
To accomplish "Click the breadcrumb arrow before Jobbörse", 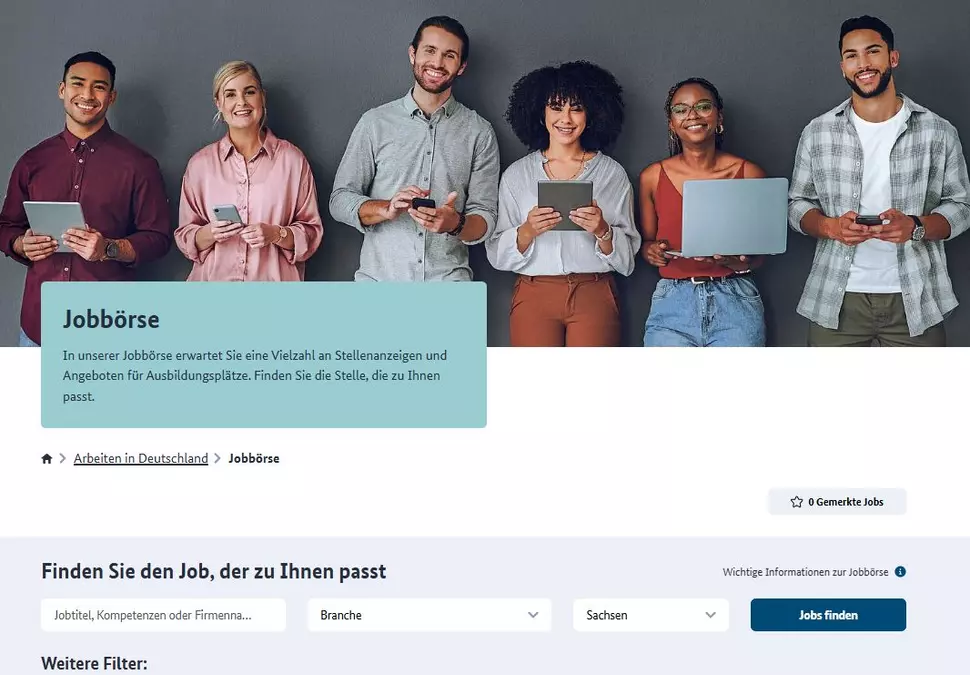I will (x=217, y=458).
